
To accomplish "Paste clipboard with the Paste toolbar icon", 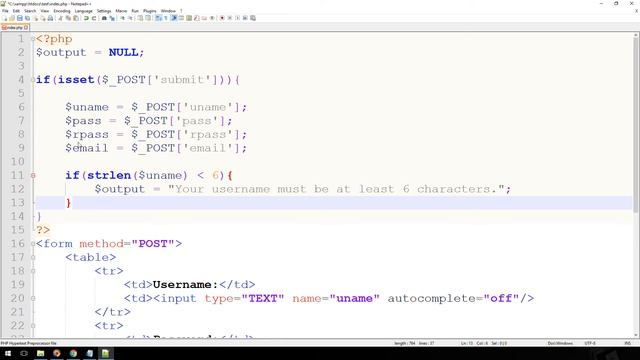I will click(x=76, y=18).
